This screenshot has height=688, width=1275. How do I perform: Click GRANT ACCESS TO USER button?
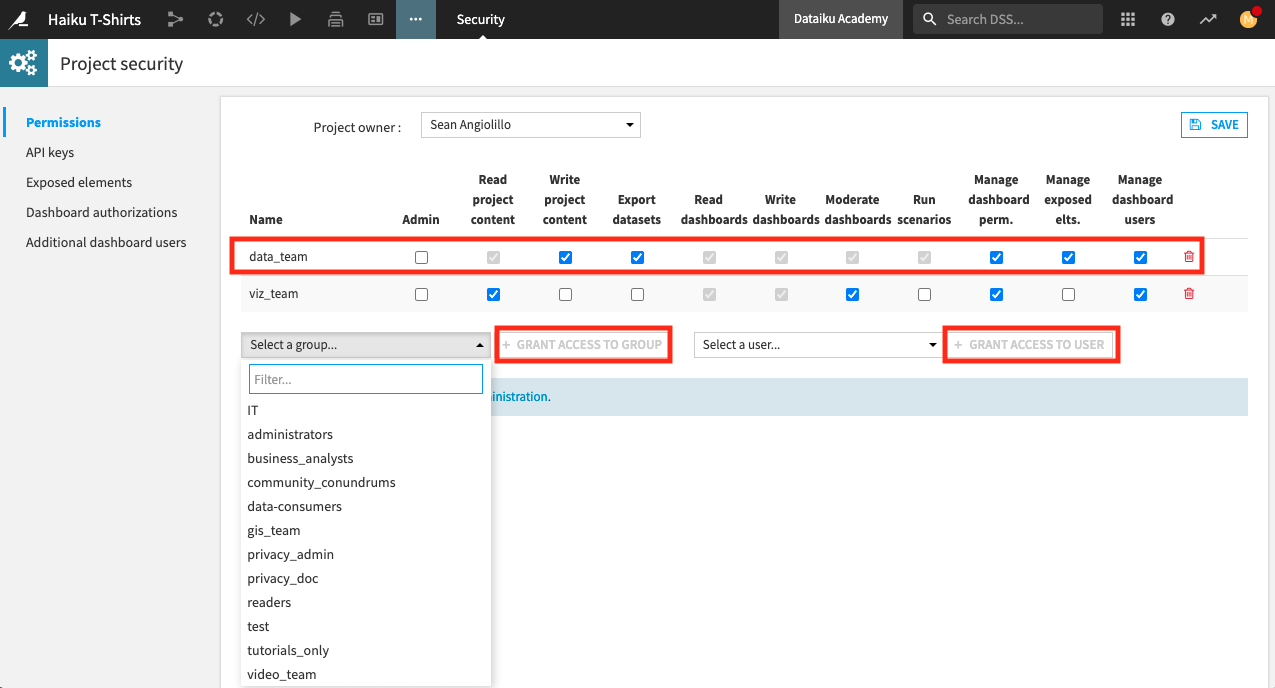1030,345
